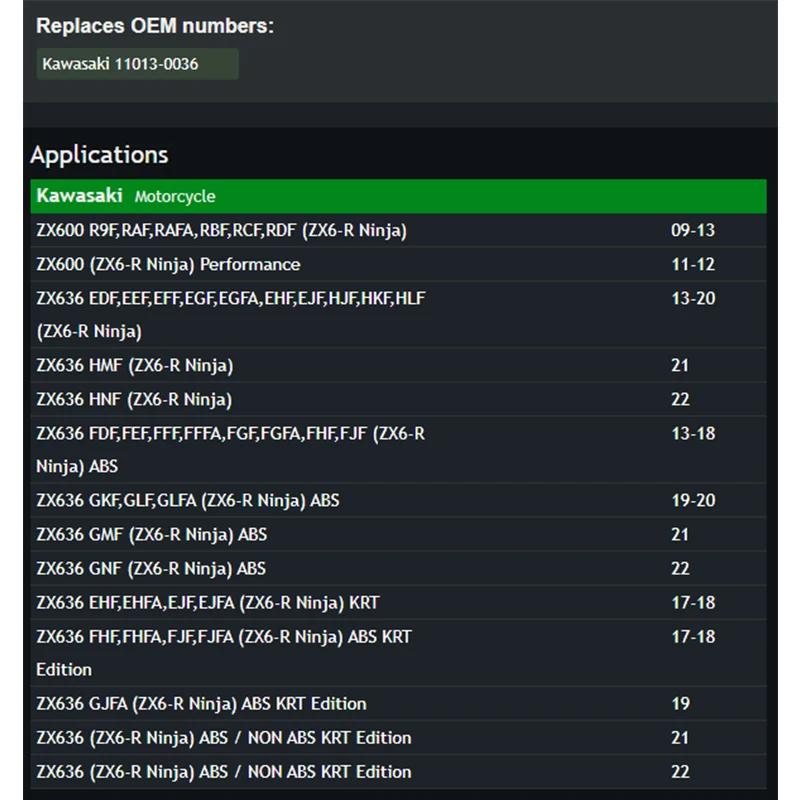Select the ZX600 R9F,RAF,RAFA,RBF,RCF,RDF row
800x800 pixels.
tap(398, 230)
